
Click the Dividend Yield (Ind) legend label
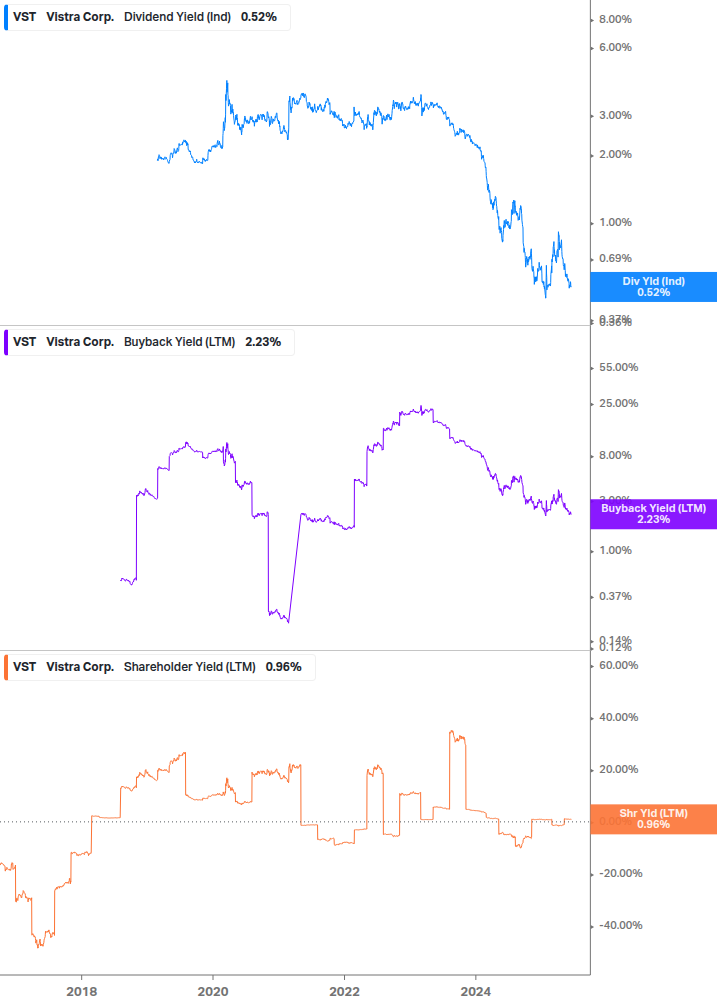click(x=177, y=17)
